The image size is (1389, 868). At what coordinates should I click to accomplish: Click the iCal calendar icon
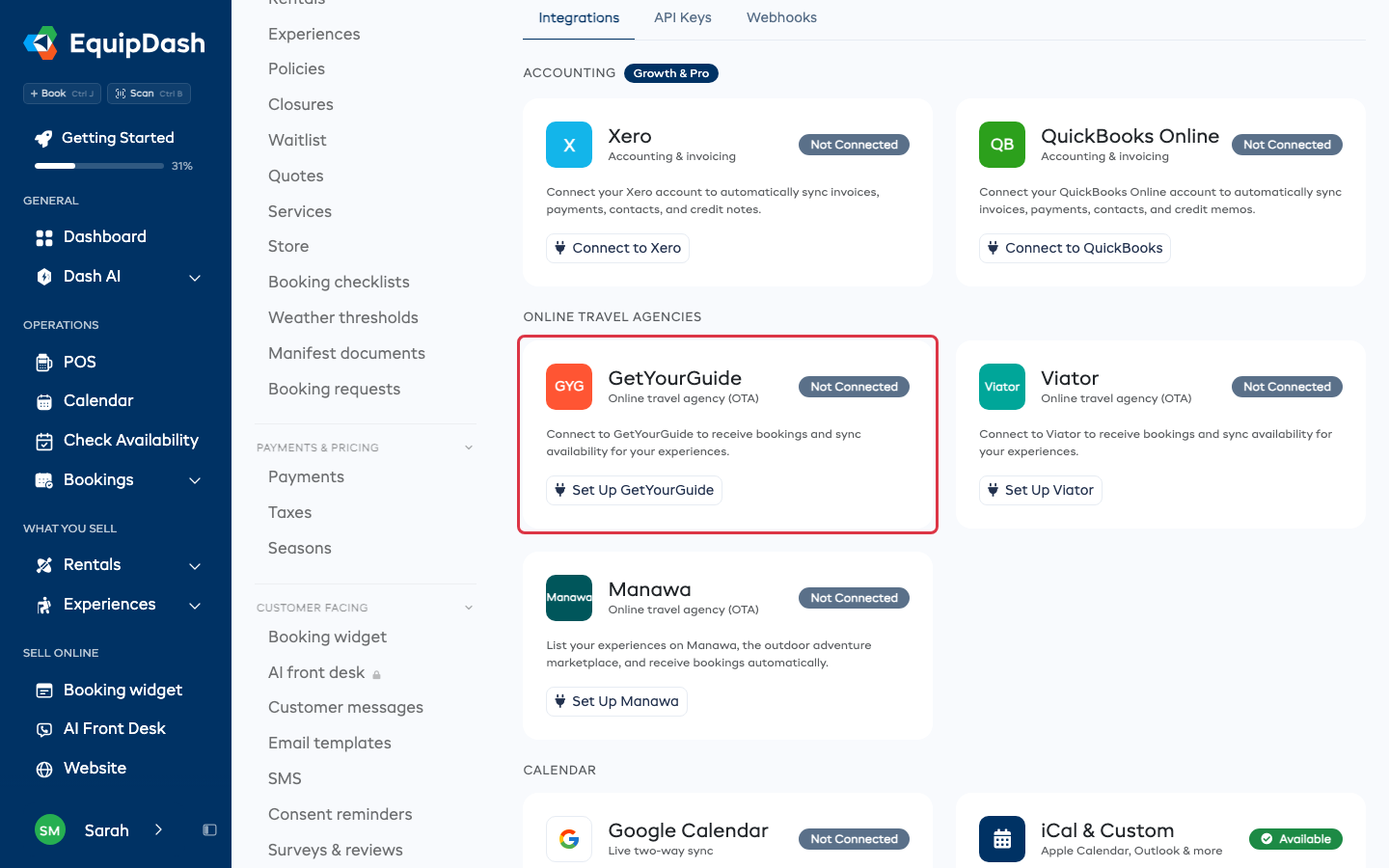(x=1002, y=839)
